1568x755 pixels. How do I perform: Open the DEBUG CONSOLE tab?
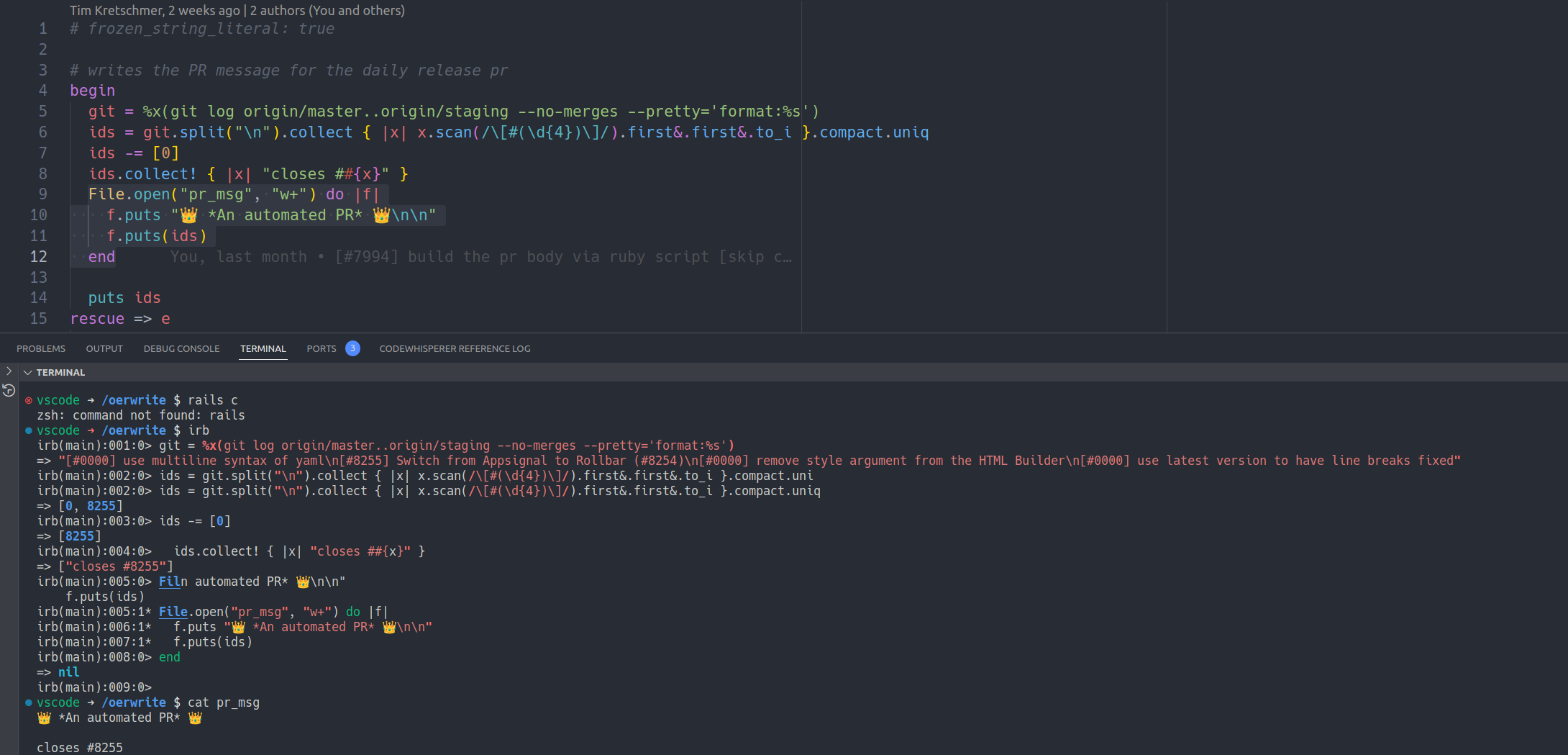[x=181, y=348]
